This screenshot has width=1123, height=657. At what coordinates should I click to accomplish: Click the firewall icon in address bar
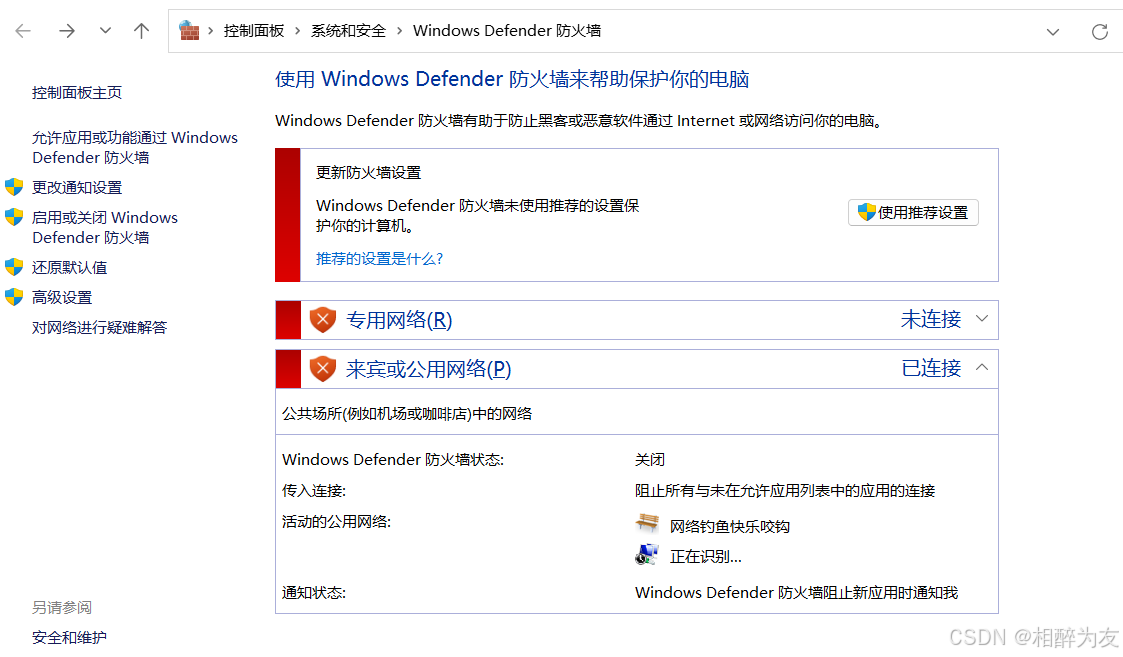189,31
